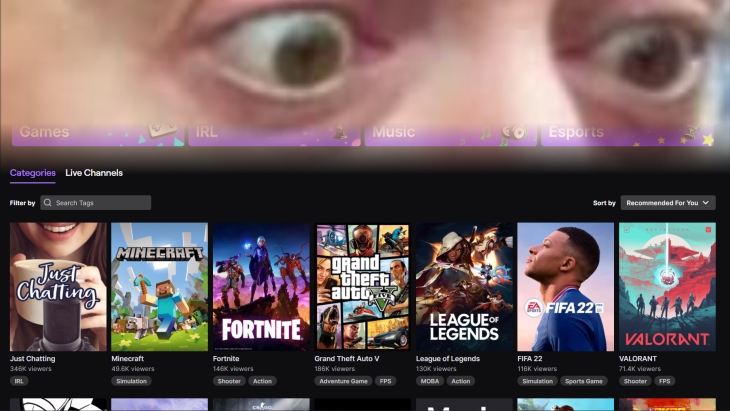Select the Action tag under Fortnite
The height and width of the screenshot is (411, 730).
[x=263, y=381]
